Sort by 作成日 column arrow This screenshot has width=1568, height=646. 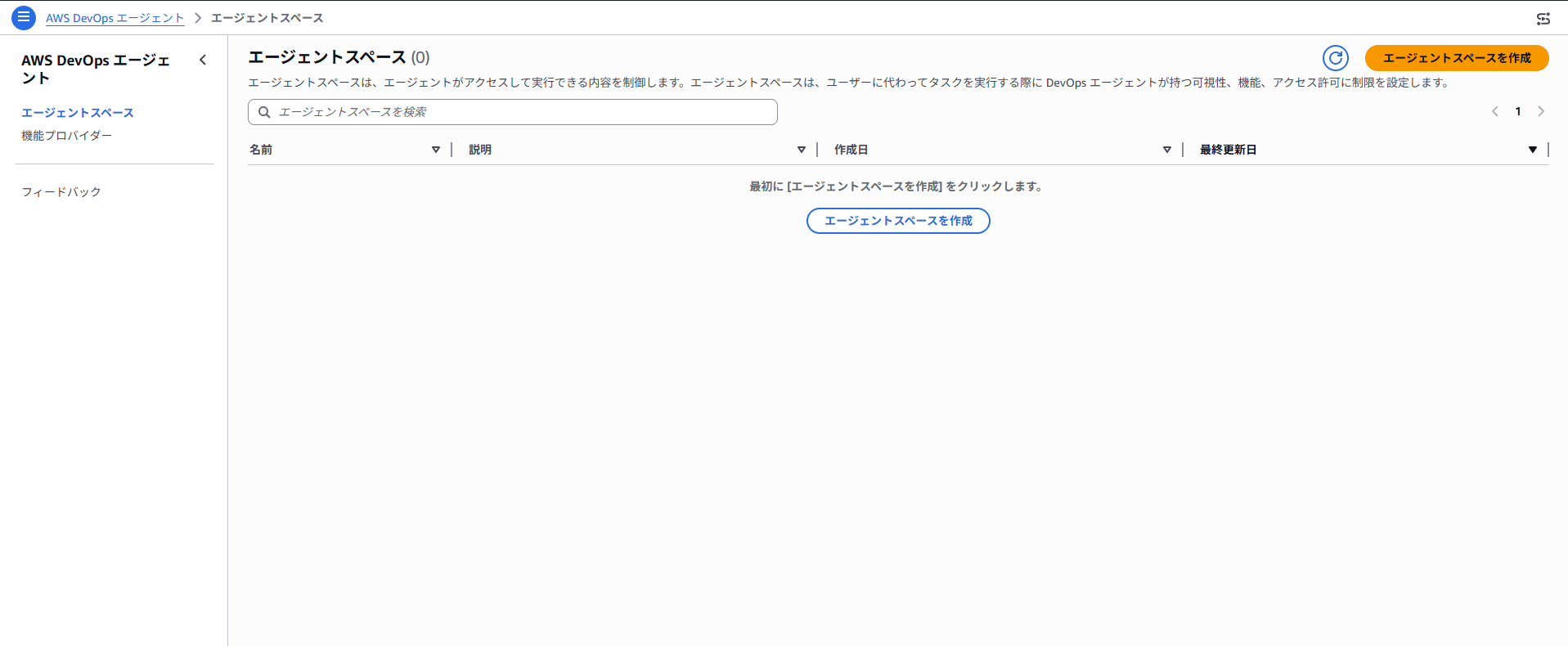[1167, 150]
